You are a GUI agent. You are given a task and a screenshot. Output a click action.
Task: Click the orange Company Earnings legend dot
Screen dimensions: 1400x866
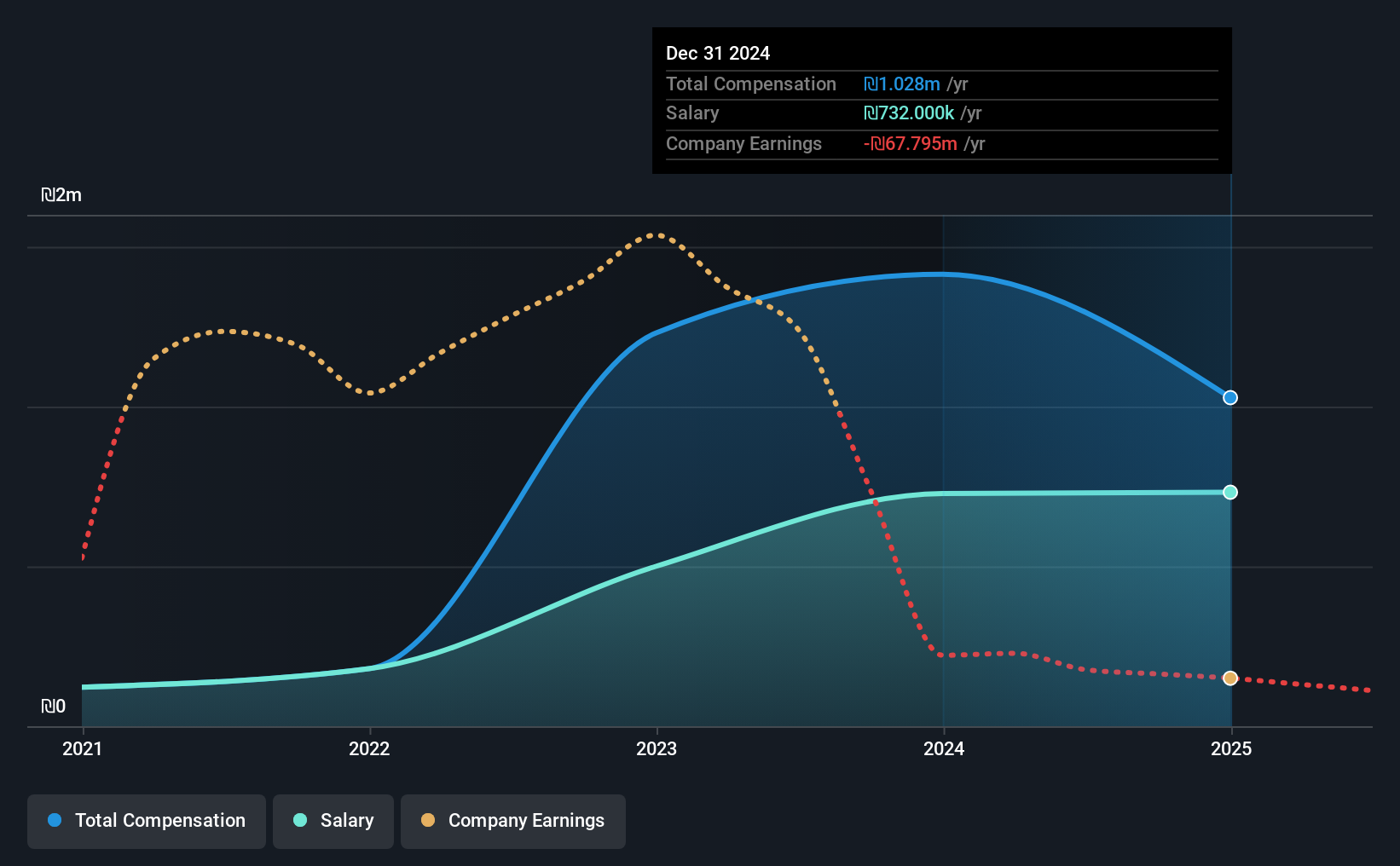pyautogui.click(x=428, y=820)
